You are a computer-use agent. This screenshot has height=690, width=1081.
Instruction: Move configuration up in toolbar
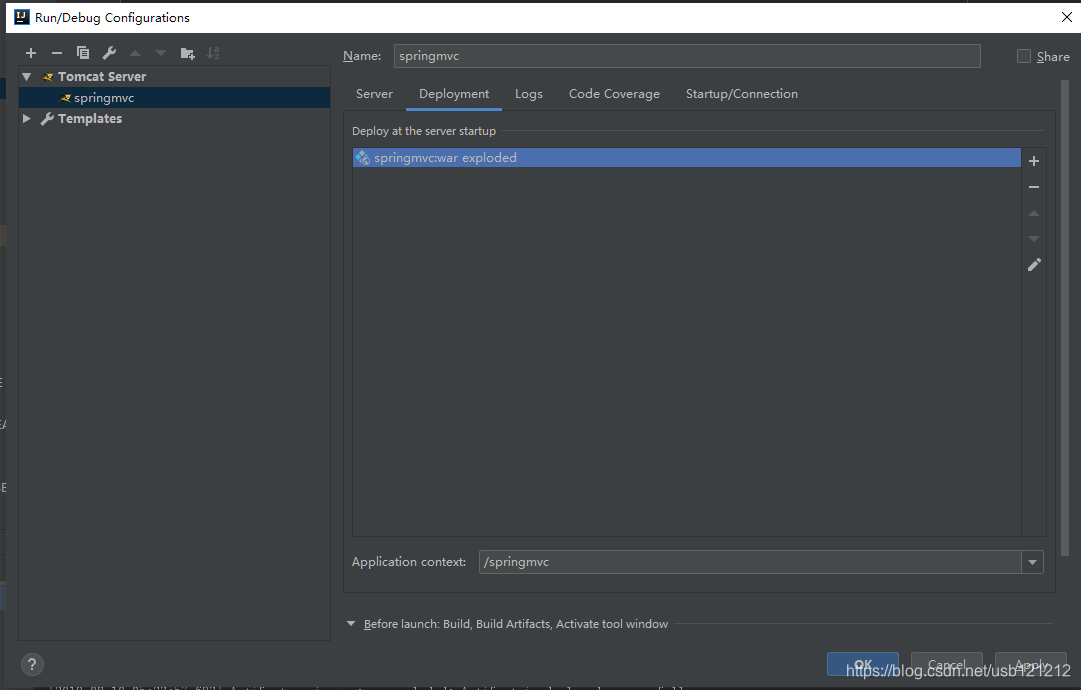pyautogui.click(x=135, y=53)
